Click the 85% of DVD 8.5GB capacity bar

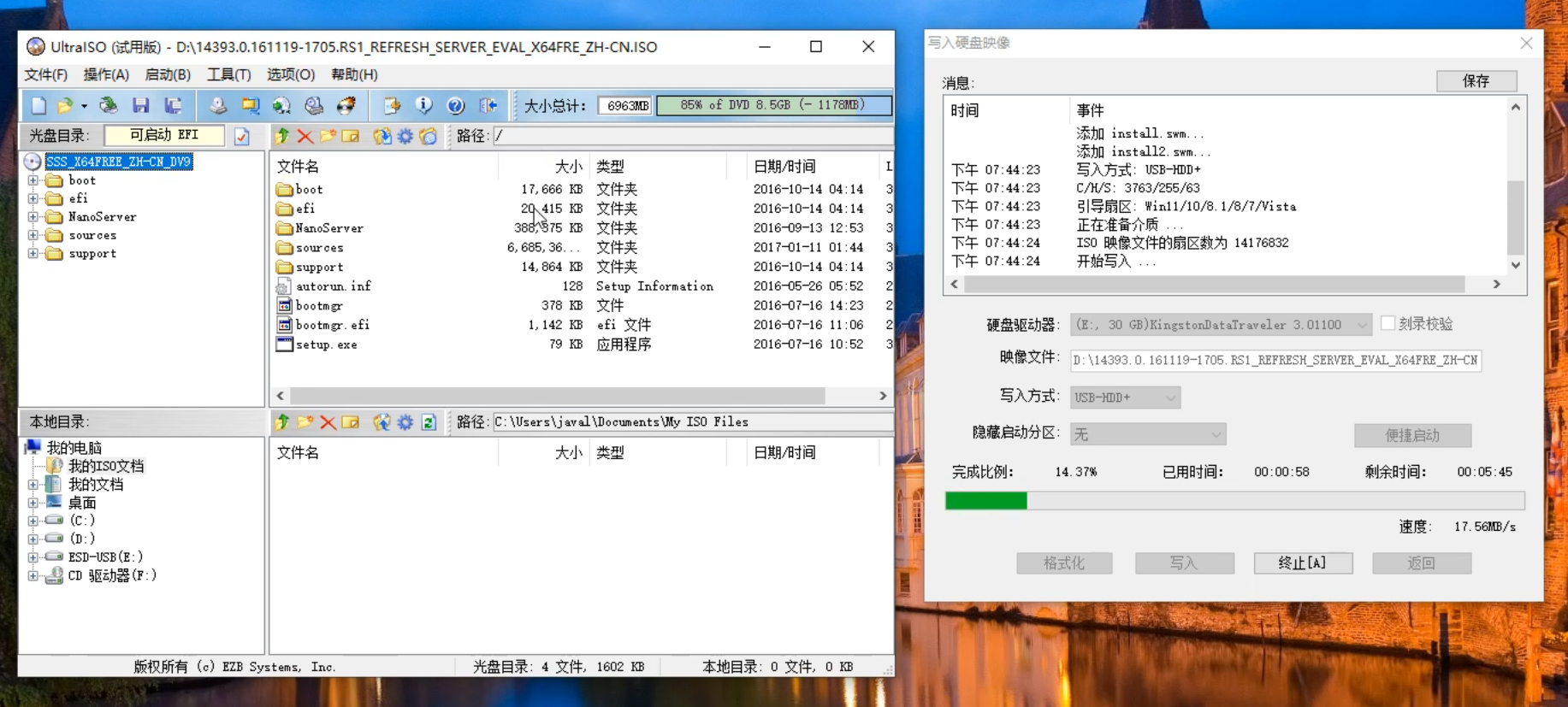[773, 105]
